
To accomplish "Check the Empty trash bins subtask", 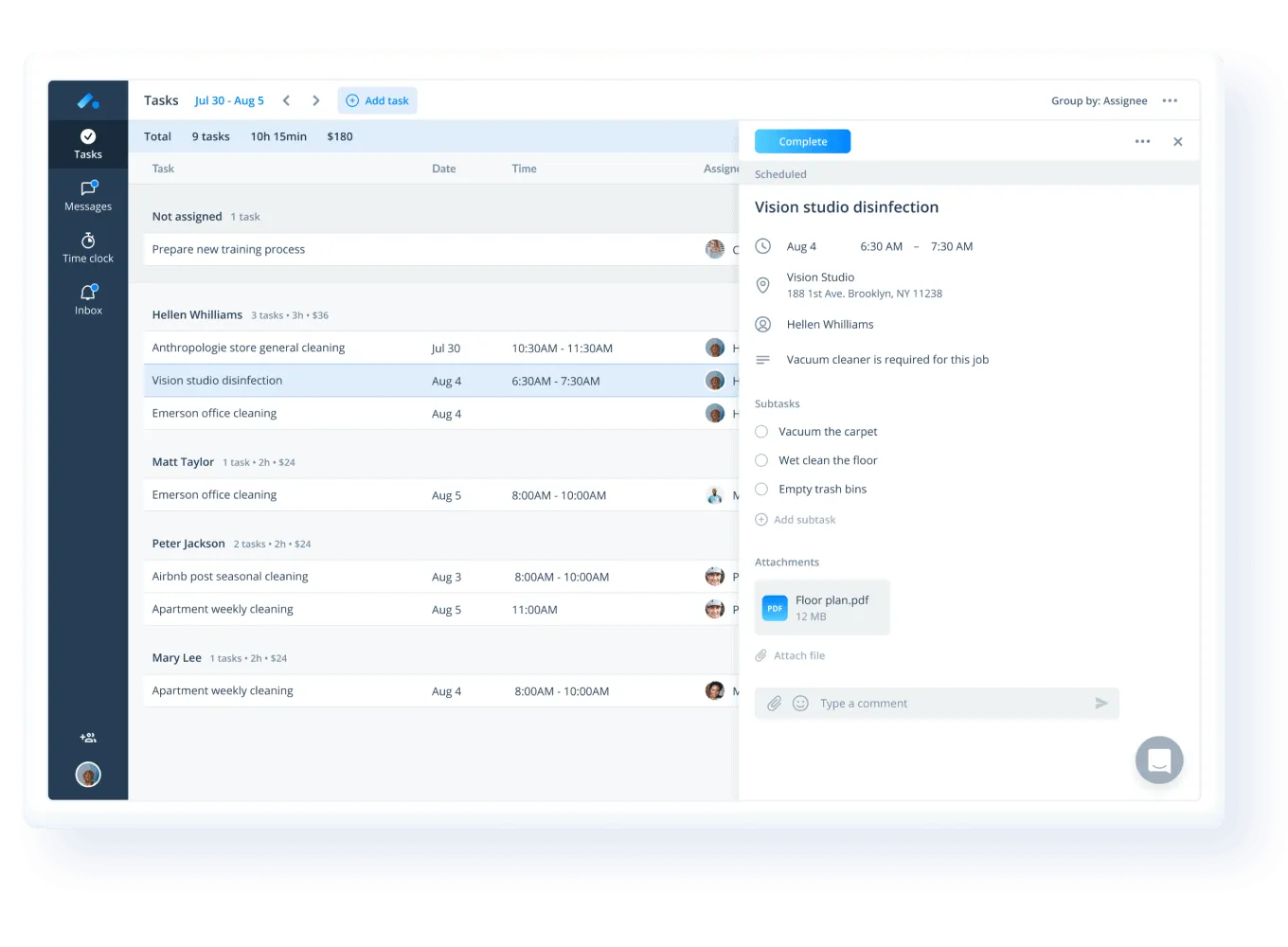I will click(761, 490).
